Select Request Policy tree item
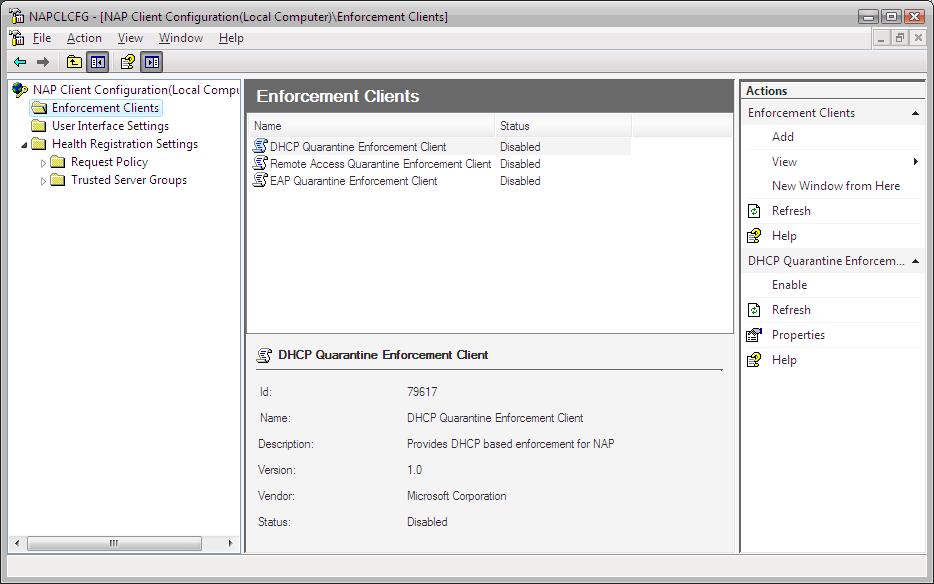The height and width of the screenshot is (584, 934). click(x=109, y=162)
